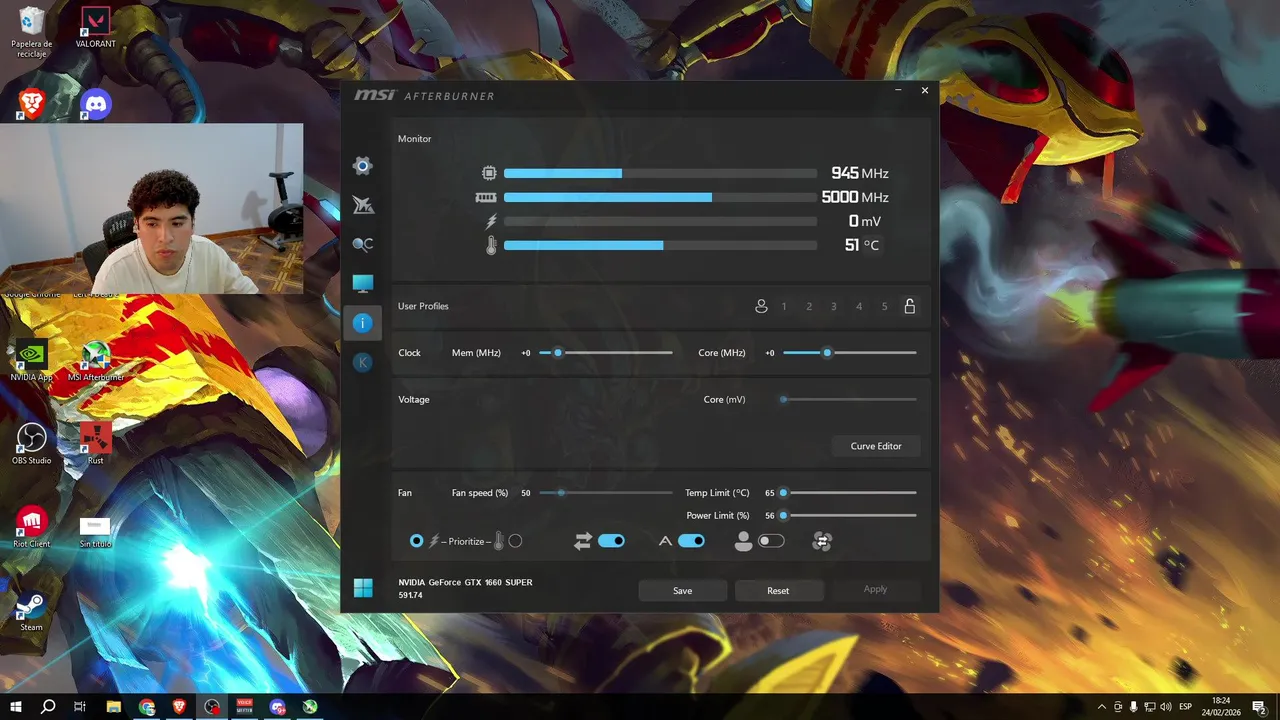
Task: Select user profile slot 4
Action: click(x=859, y=307)
